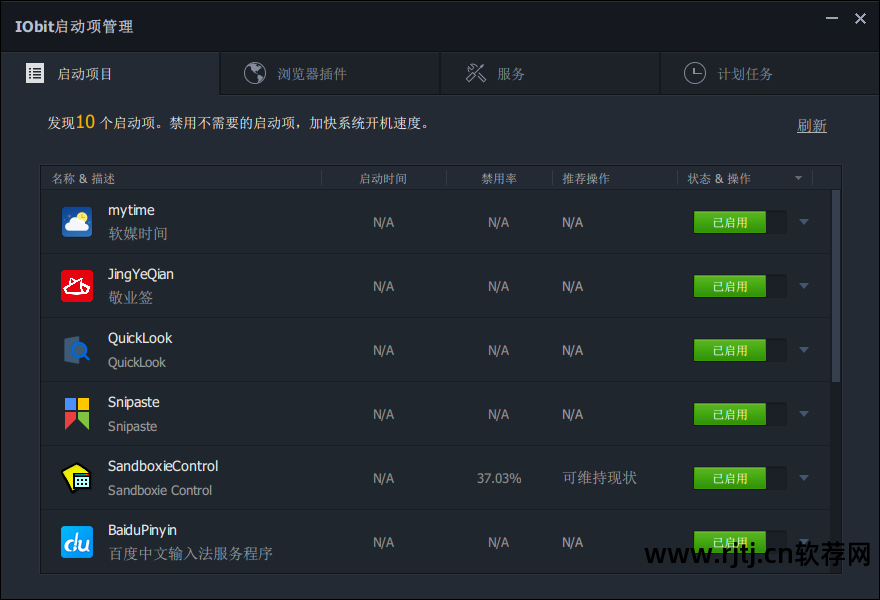Screen dimensions: 880x600
Task: Click JingYeQian's 已启用 button
Action: [x=729, y=286]
